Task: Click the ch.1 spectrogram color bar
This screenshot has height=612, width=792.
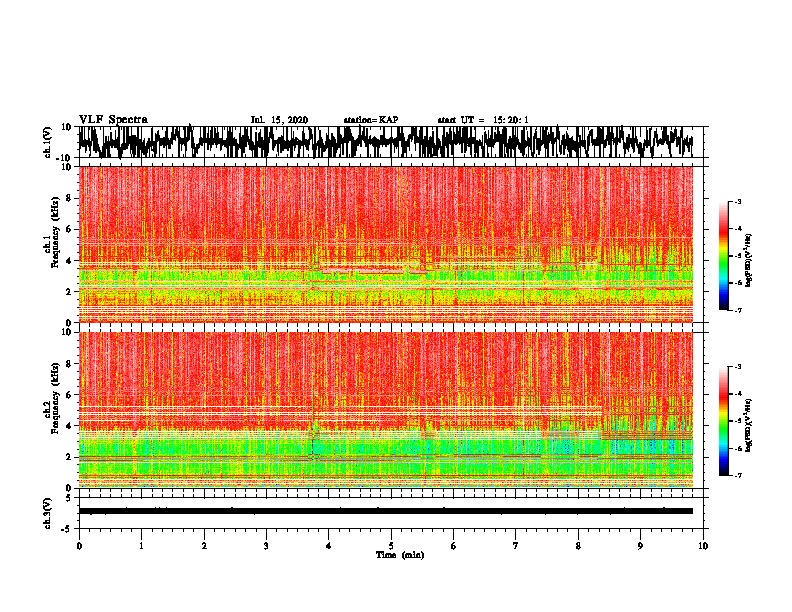Action: 724,256
